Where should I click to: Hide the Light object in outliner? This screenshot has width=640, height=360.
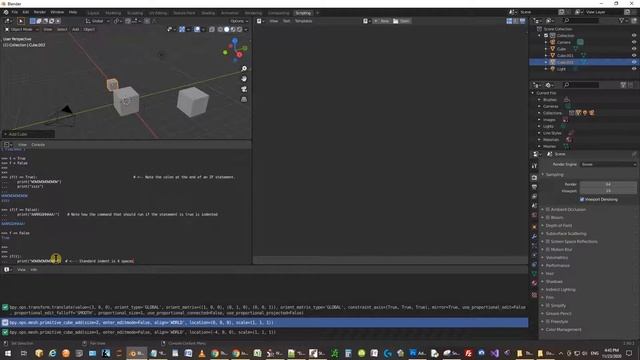[x=634, y=69]
